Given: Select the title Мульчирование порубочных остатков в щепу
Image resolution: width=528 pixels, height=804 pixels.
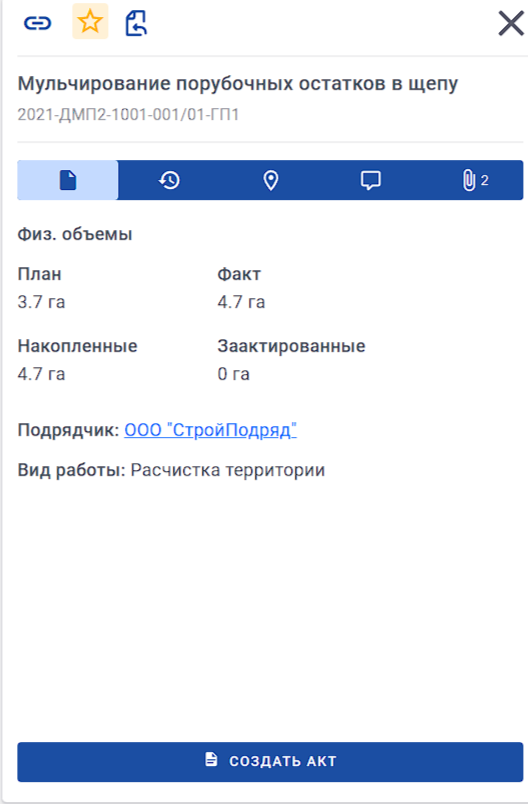Looking at the screenshot, I should (x=238, y=83).
